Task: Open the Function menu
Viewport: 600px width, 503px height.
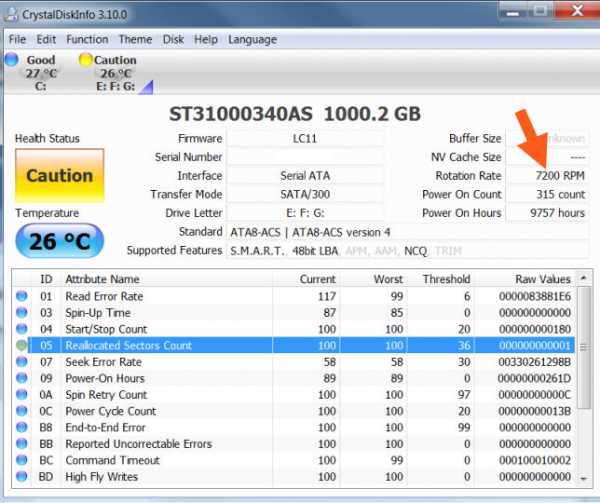Action: [x=87, y=39]
